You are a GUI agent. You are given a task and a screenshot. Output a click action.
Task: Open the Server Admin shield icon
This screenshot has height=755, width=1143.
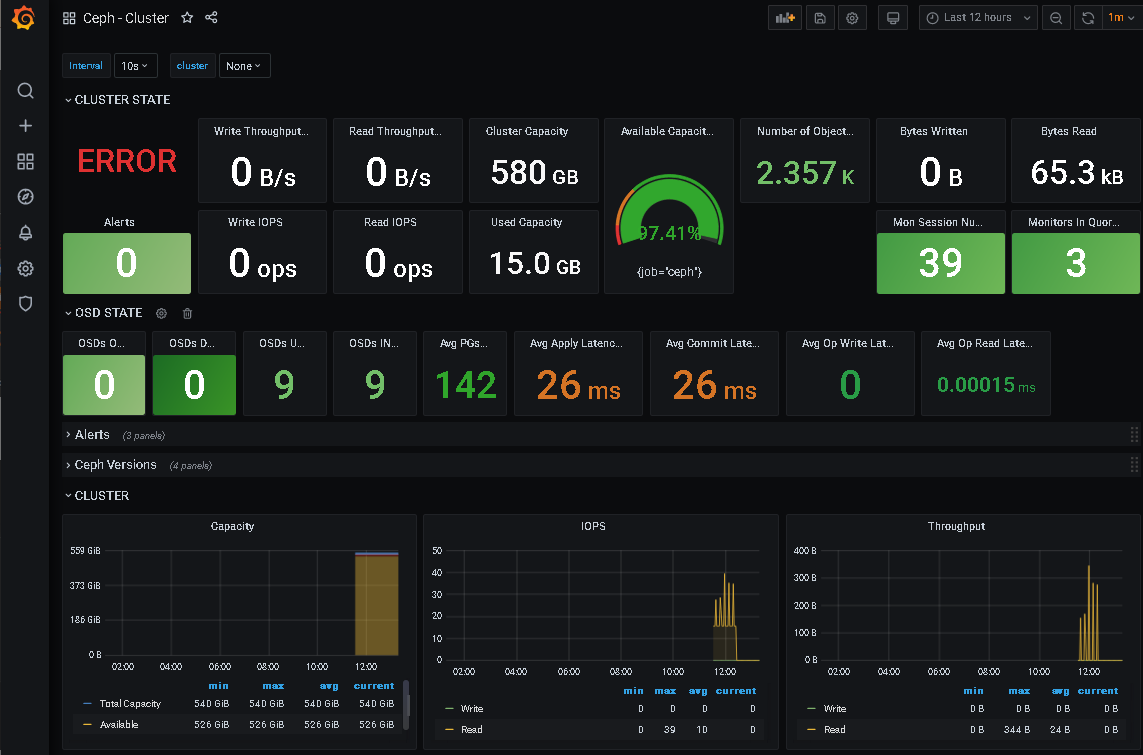26,303
